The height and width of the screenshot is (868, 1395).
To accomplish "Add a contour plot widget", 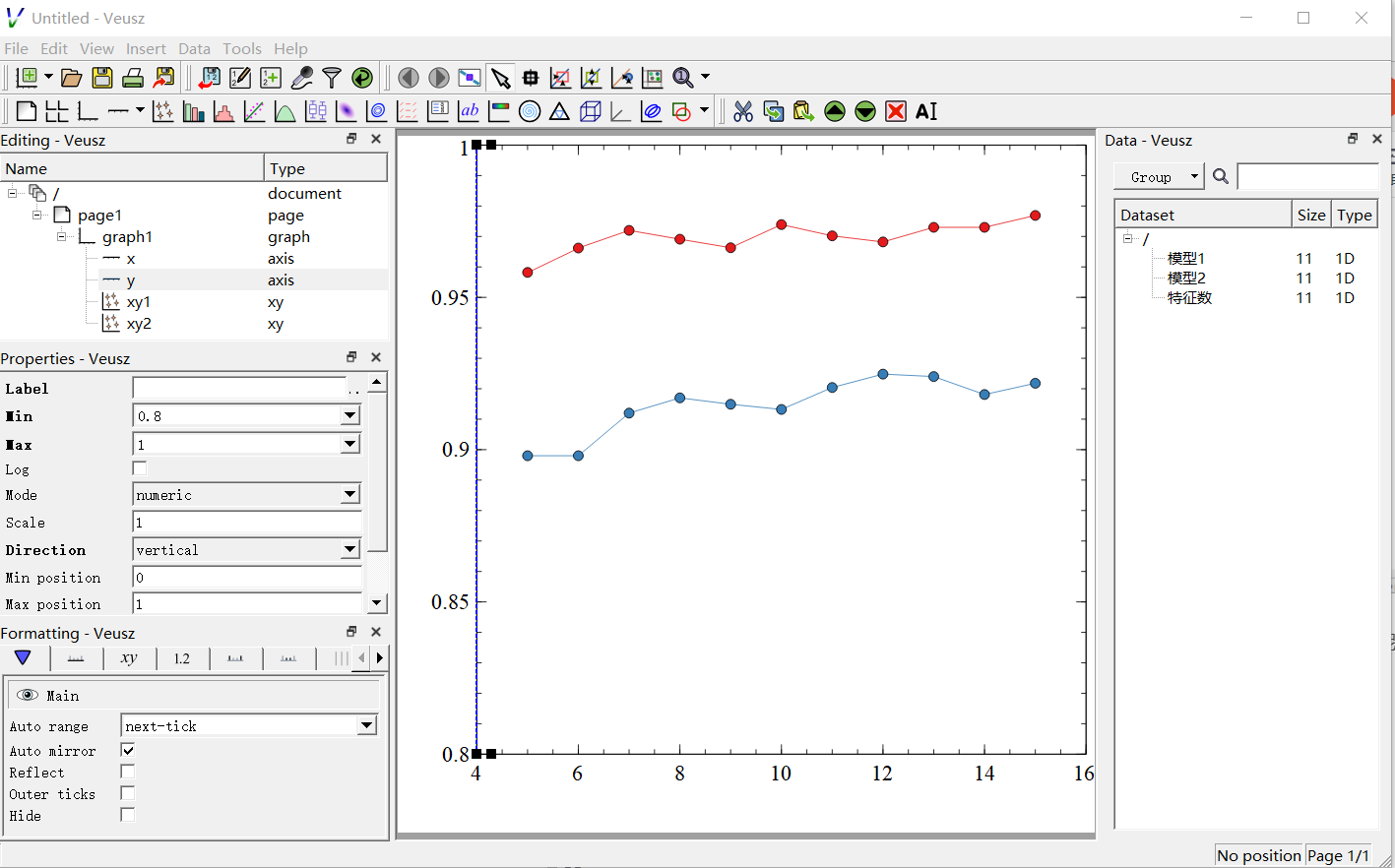I will [377, 111].
